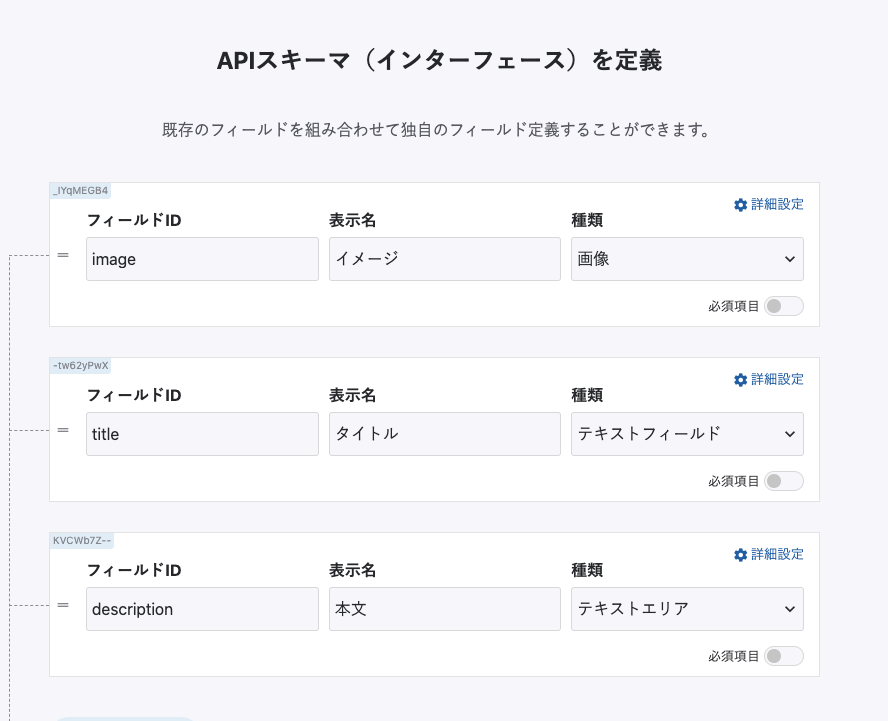Image resolution: width=888 pixels, height=721 pixels.
Task: Click the field ID input containing description
Action: pyautogui.click(x=202, y=609)
